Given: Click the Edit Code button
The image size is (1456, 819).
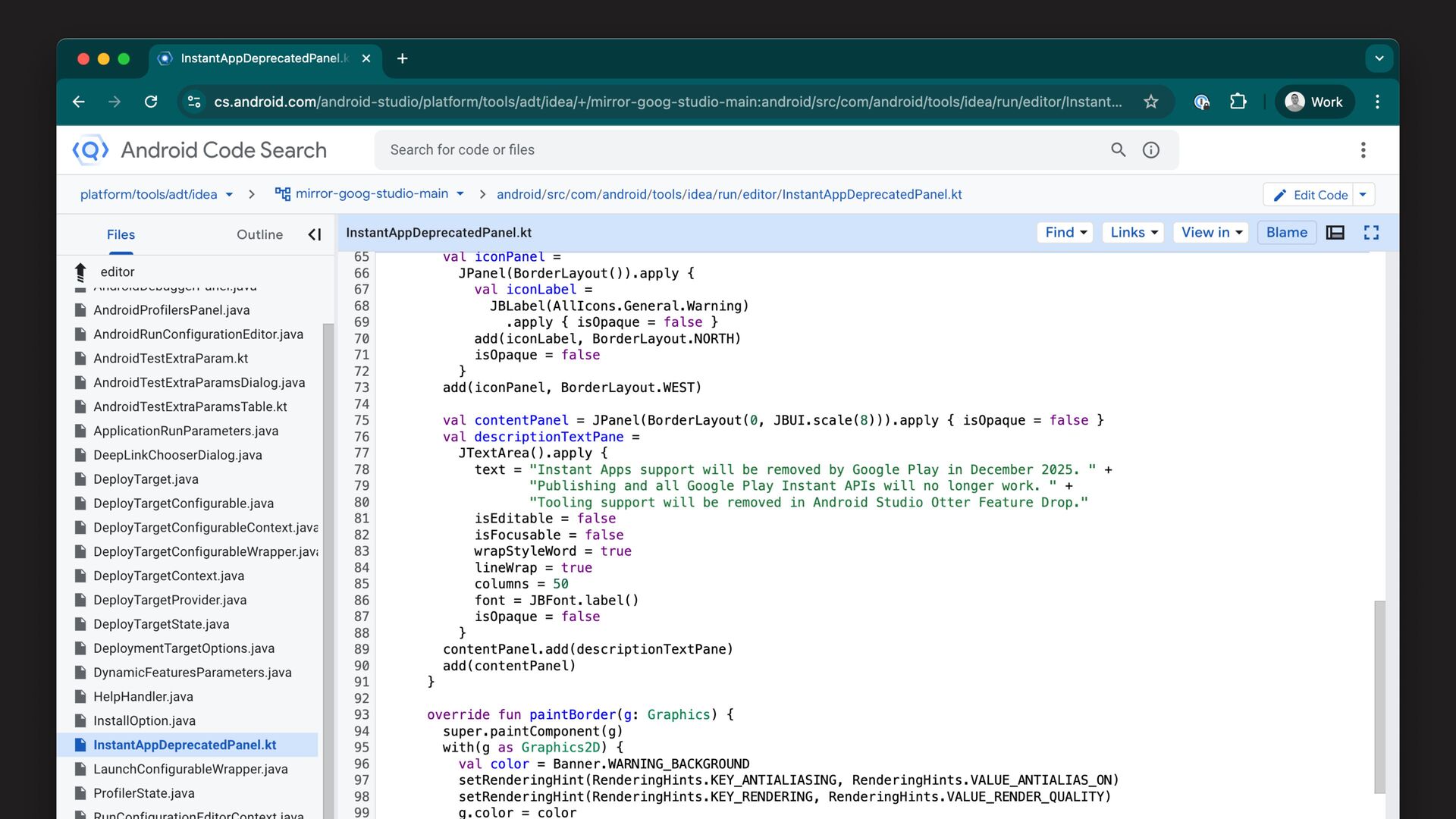Looking at the screenshot, I should click(1310, 195).
